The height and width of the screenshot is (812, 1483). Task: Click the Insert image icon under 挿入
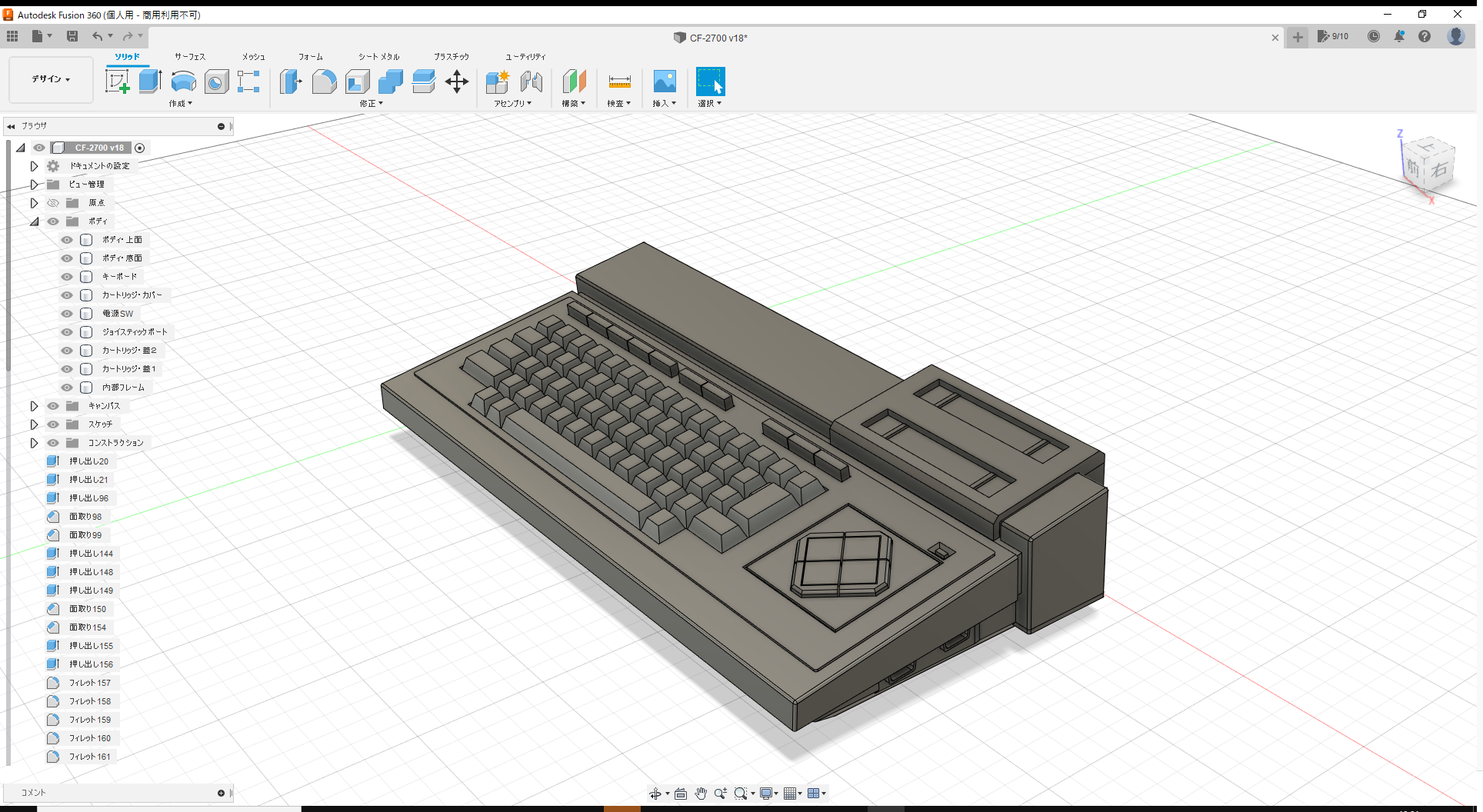pyautogui.click(x=664, y=81)
